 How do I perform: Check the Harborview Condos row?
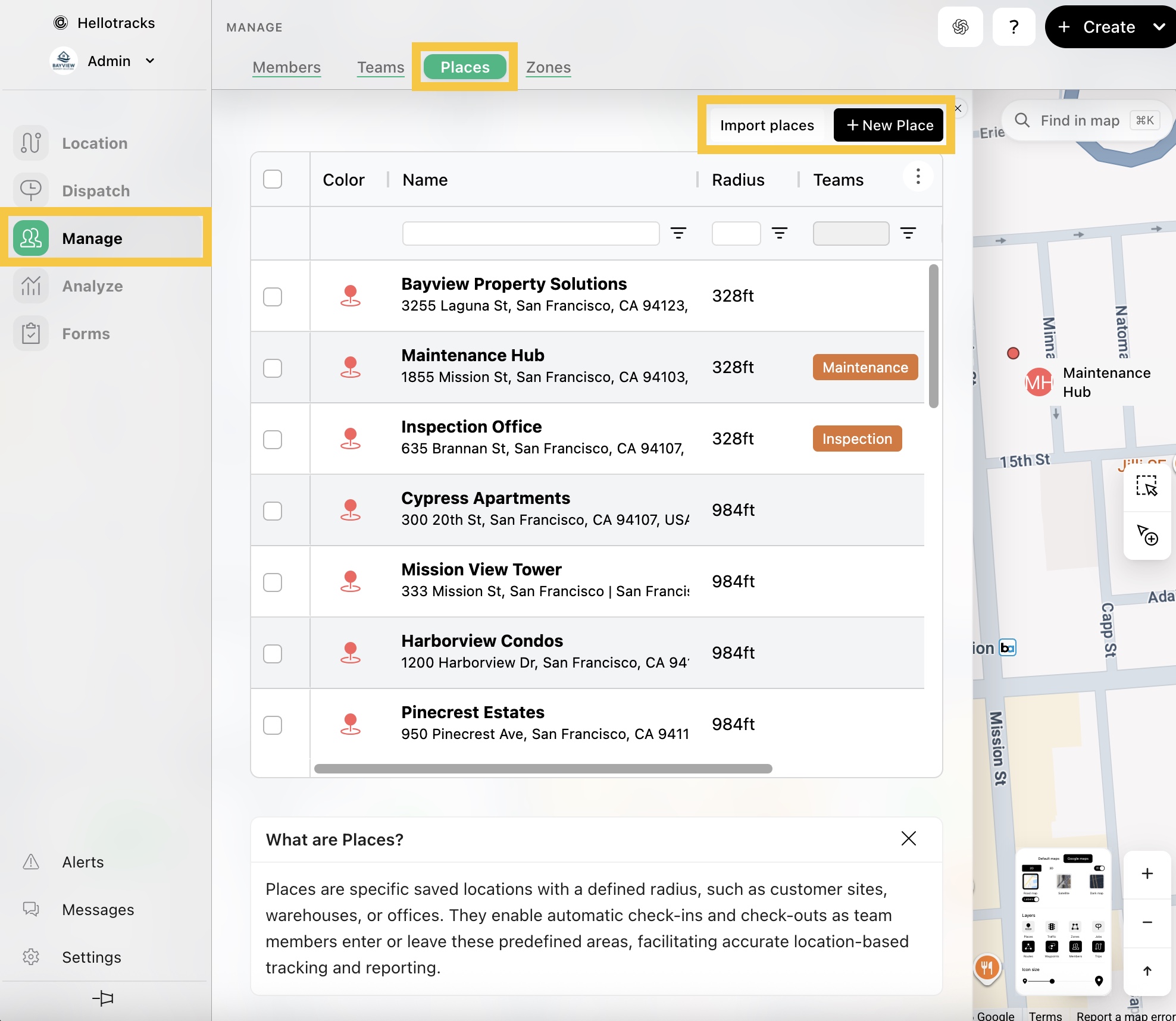273,654
